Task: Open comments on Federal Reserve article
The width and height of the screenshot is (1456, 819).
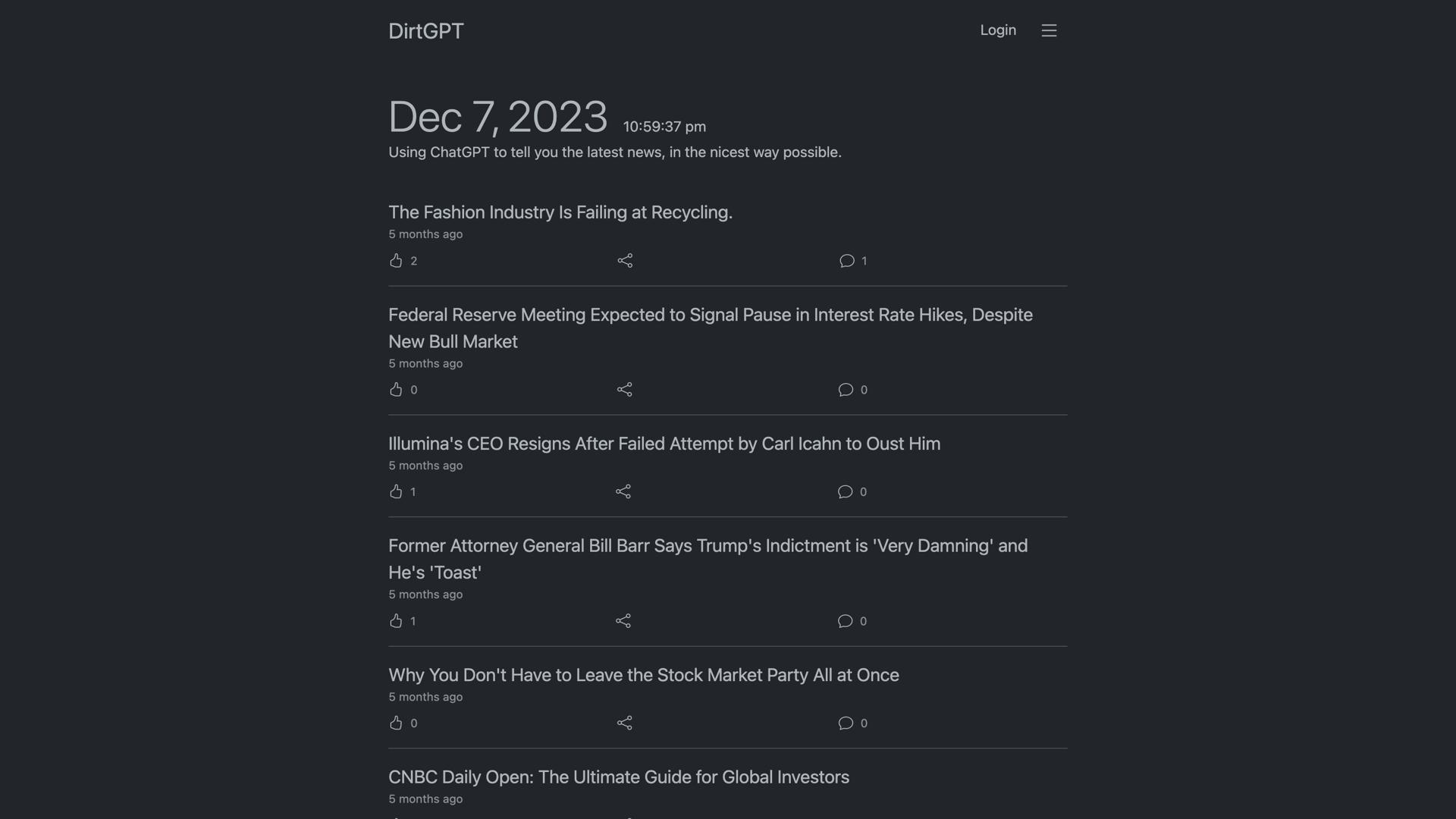Action: 846,390
